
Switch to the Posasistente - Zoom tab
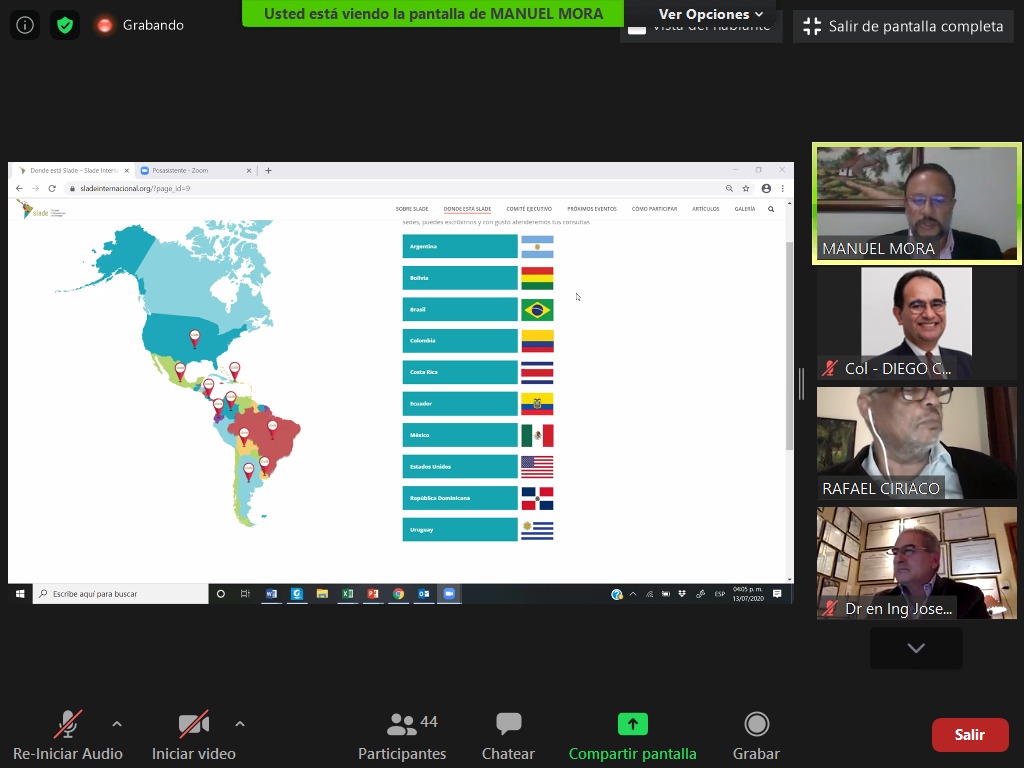point(195,170)
